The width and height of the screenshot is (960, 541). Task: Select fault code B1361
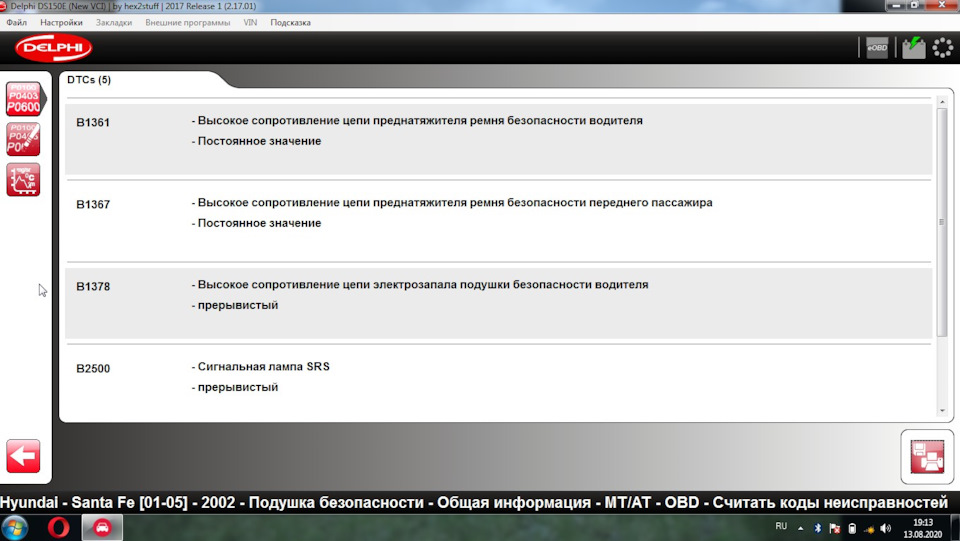click(x=93, y=122)
